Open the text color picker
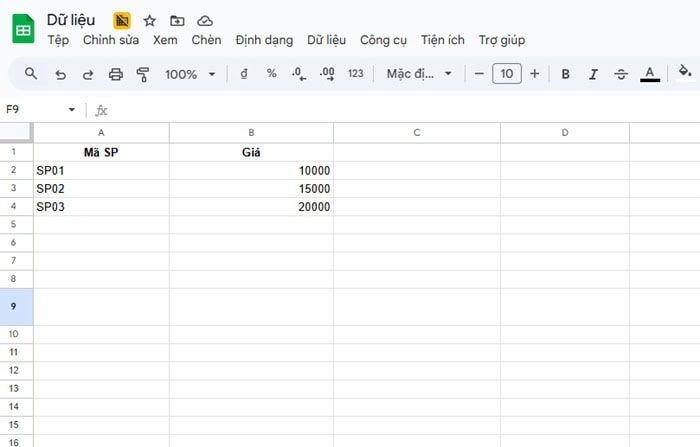700x447 pixels. click(650, 74)
